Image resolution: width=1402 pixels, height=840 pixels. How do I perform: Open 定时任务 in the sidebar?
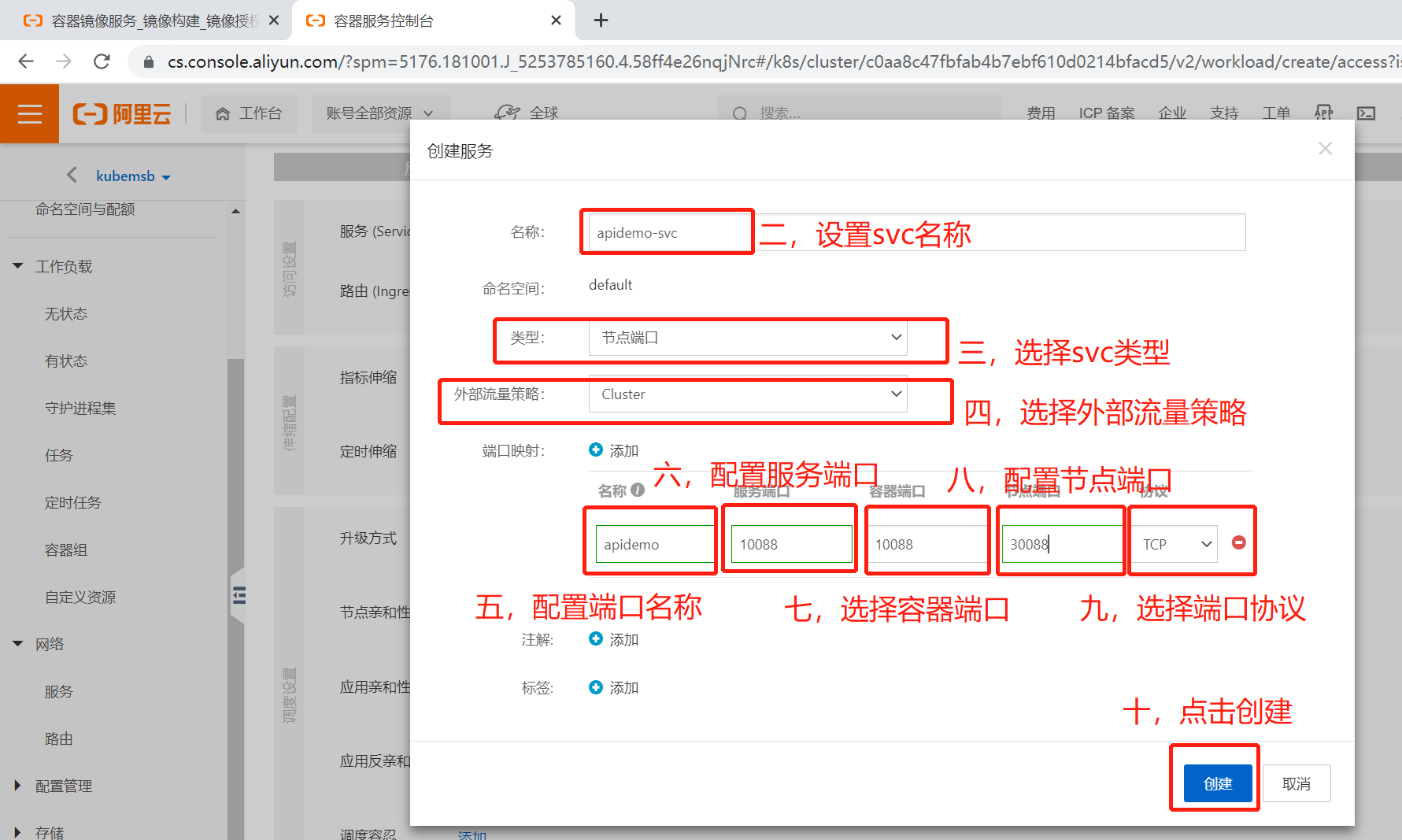tap(73, 503)
